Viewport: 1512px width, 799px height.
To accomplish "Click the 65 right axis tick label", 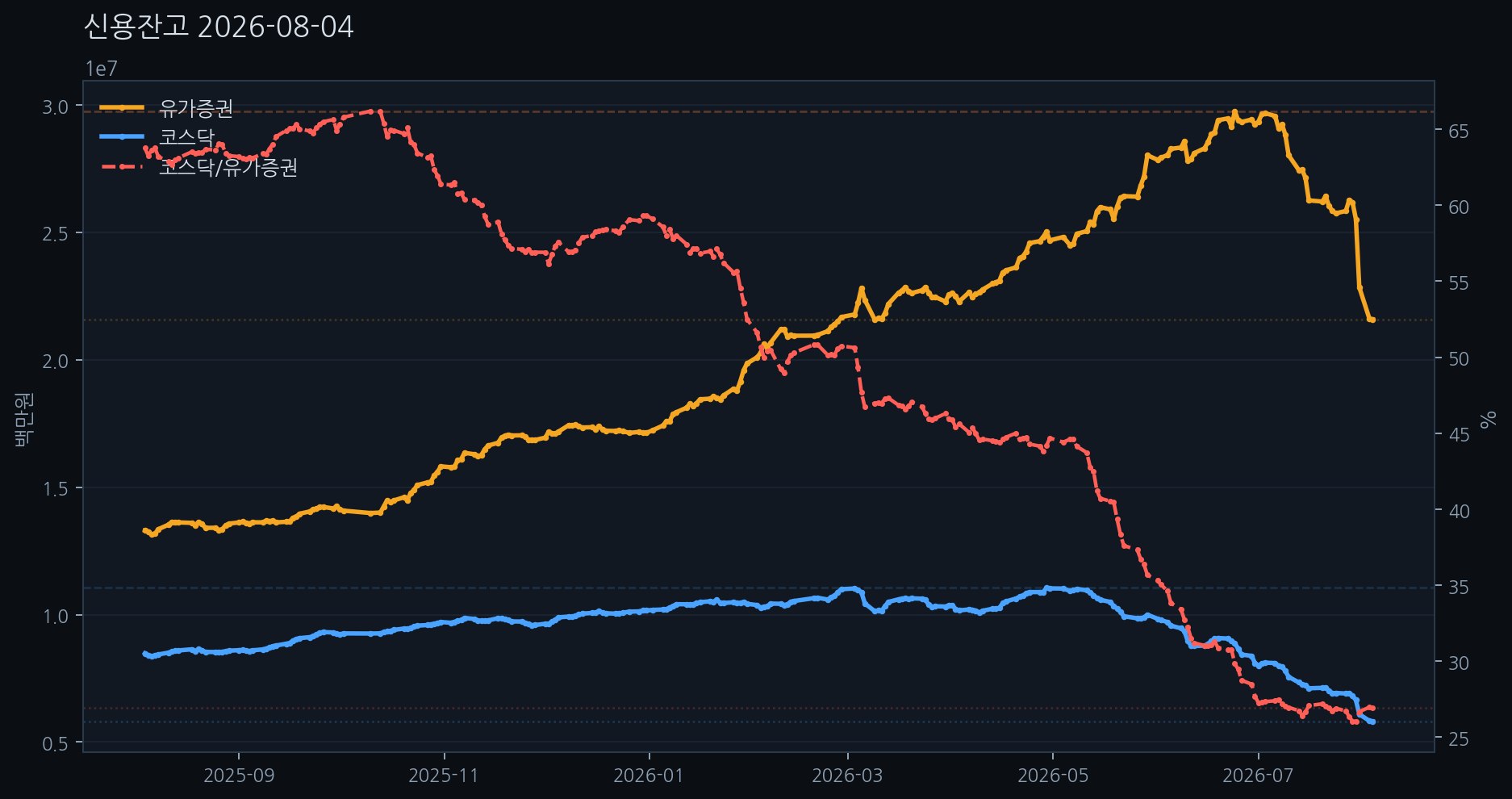I will click(1459, 131).
